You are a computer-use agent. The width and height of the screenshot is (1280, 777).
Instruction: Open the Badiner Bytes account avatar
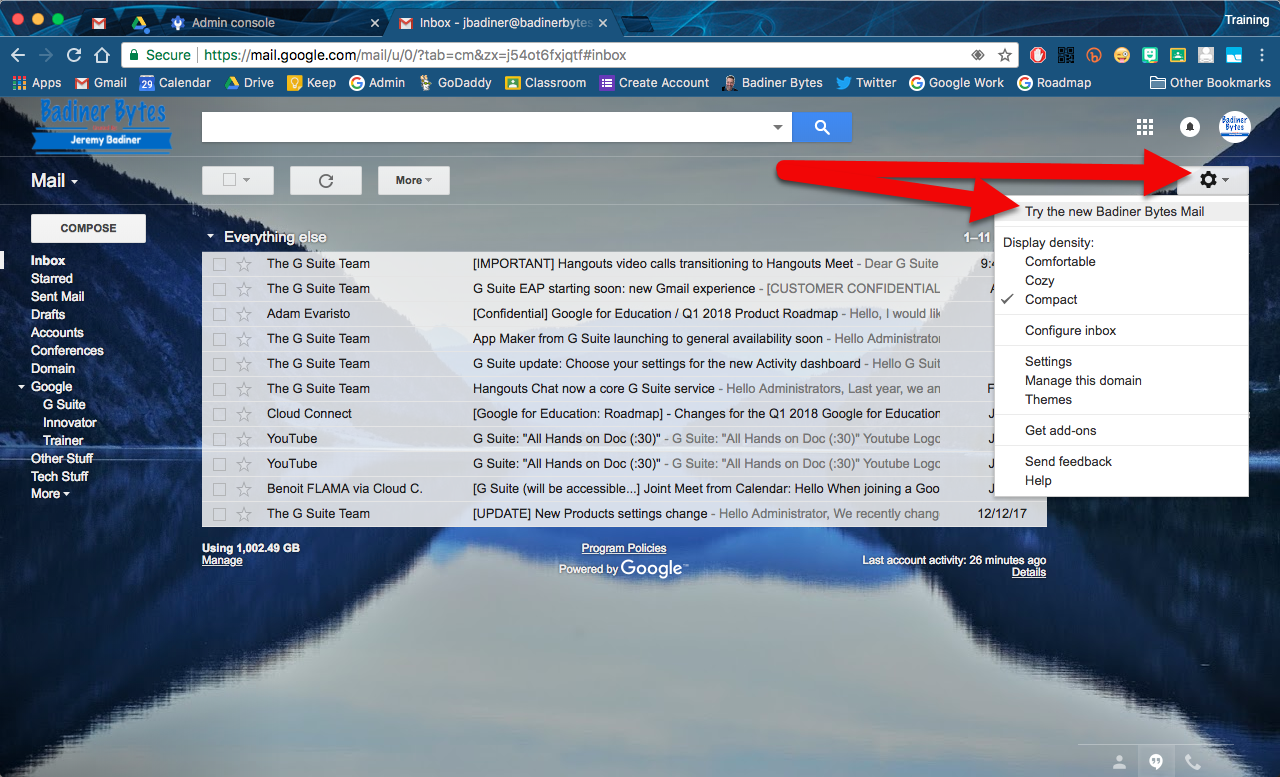click(1235, 127)
